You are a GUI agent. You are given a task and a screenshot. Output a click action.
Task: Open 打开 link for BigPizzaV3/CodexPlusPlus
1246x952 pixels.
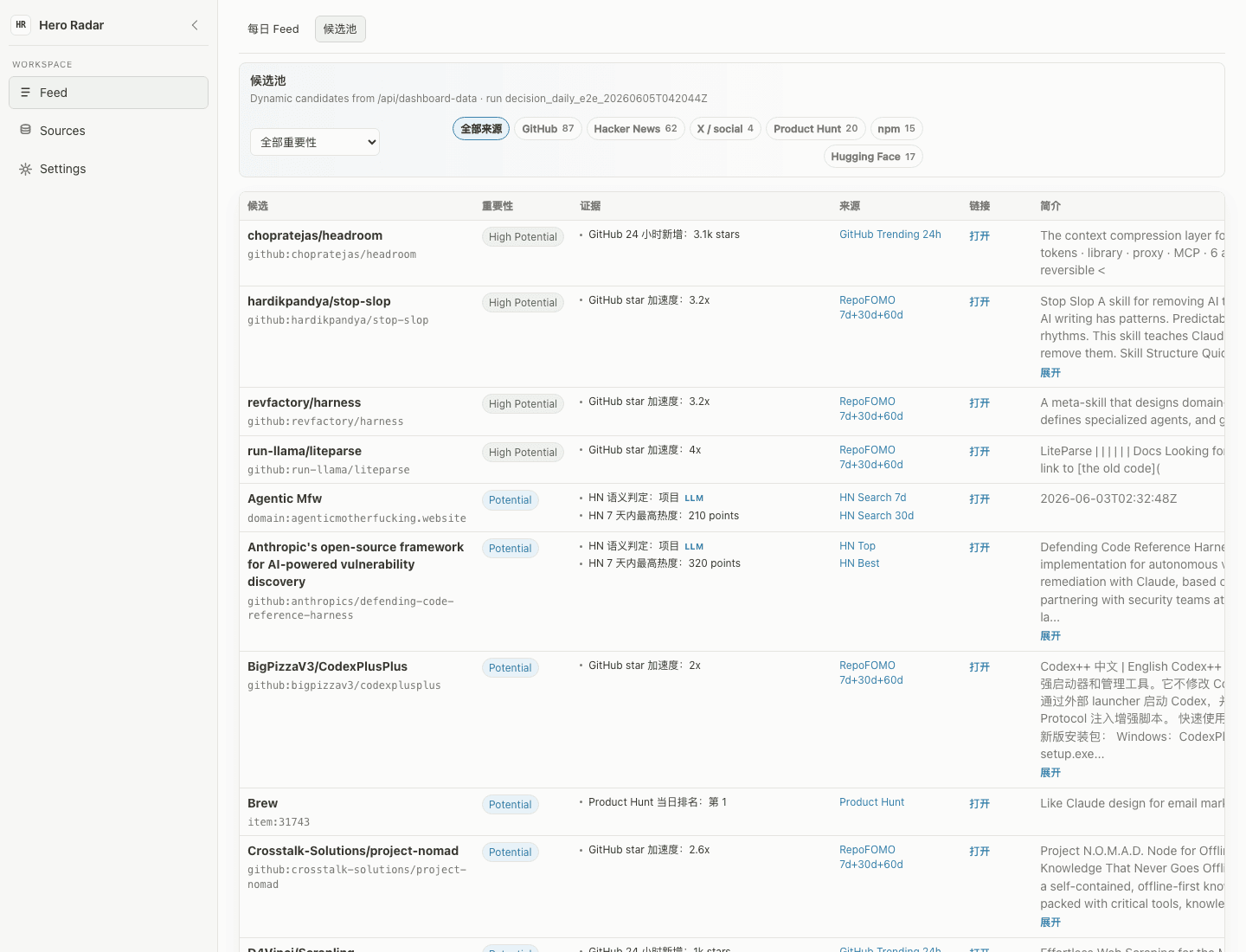[x=979, y=666]
